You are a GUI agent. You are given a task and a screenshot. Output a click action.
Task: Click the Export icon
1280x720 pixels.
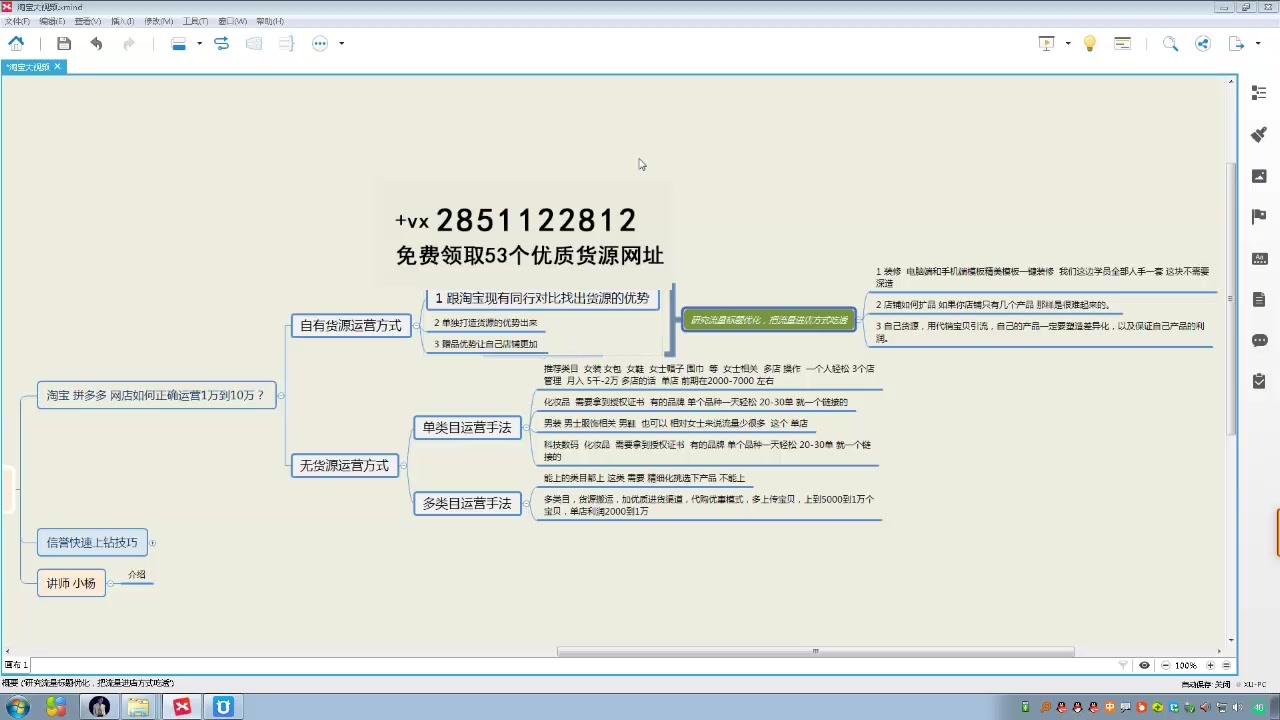coord(1237,44)
